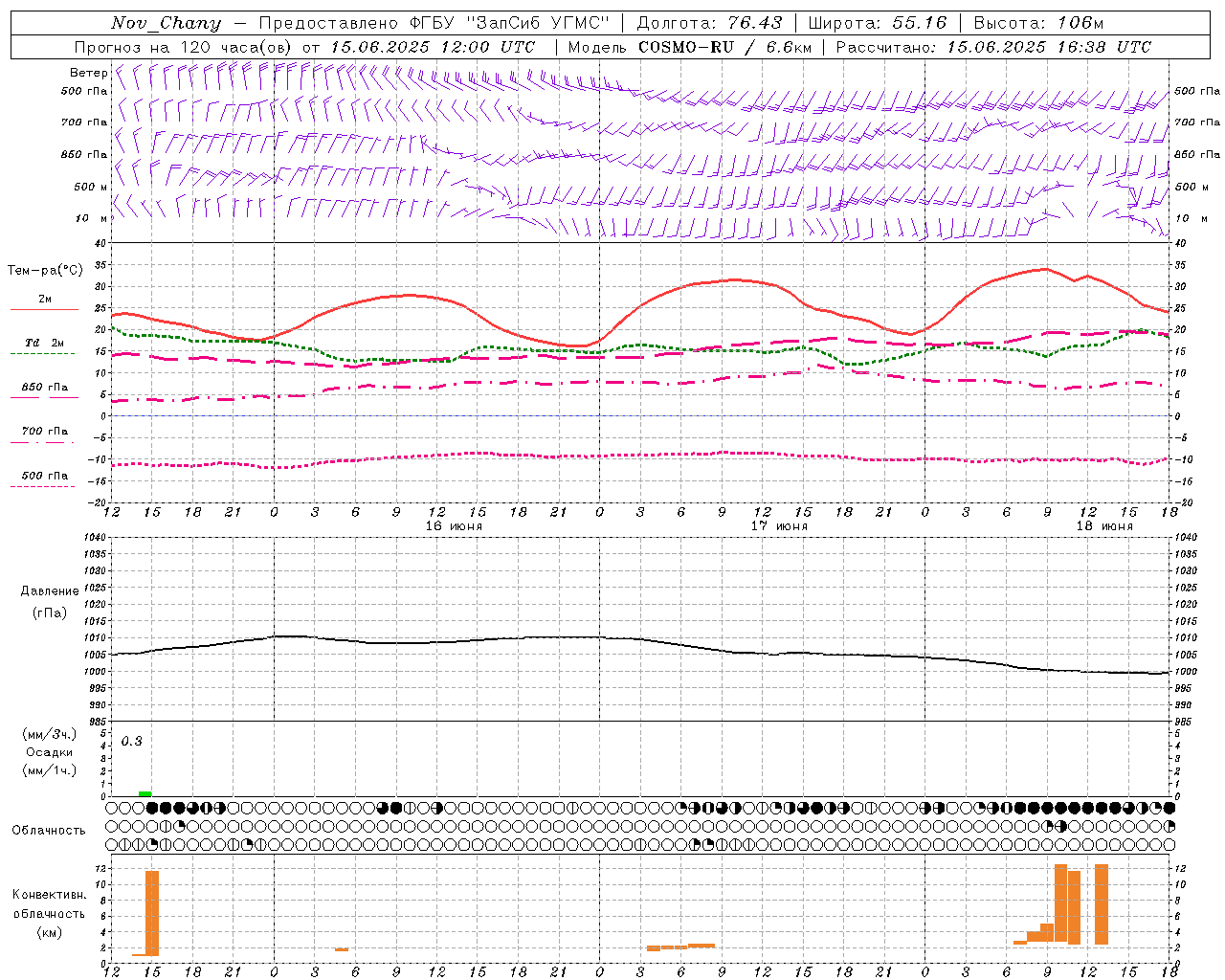Click the "Тем-ра(°C)" axis title
This screenshot has height=980, width=1225.
coord(45,271)
